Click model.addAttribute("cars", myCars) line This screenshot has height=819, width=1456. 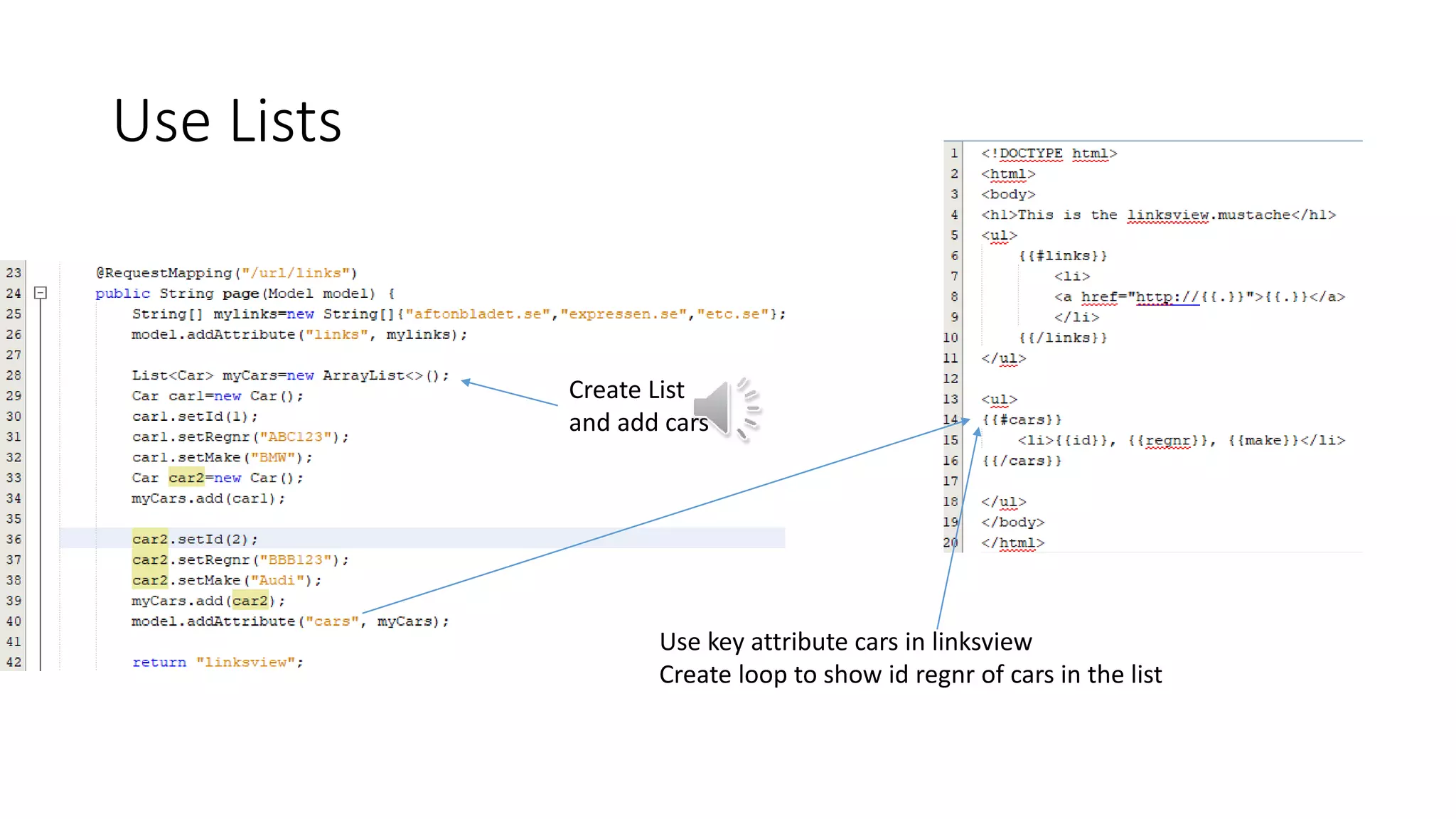click(x=290, y=621)
